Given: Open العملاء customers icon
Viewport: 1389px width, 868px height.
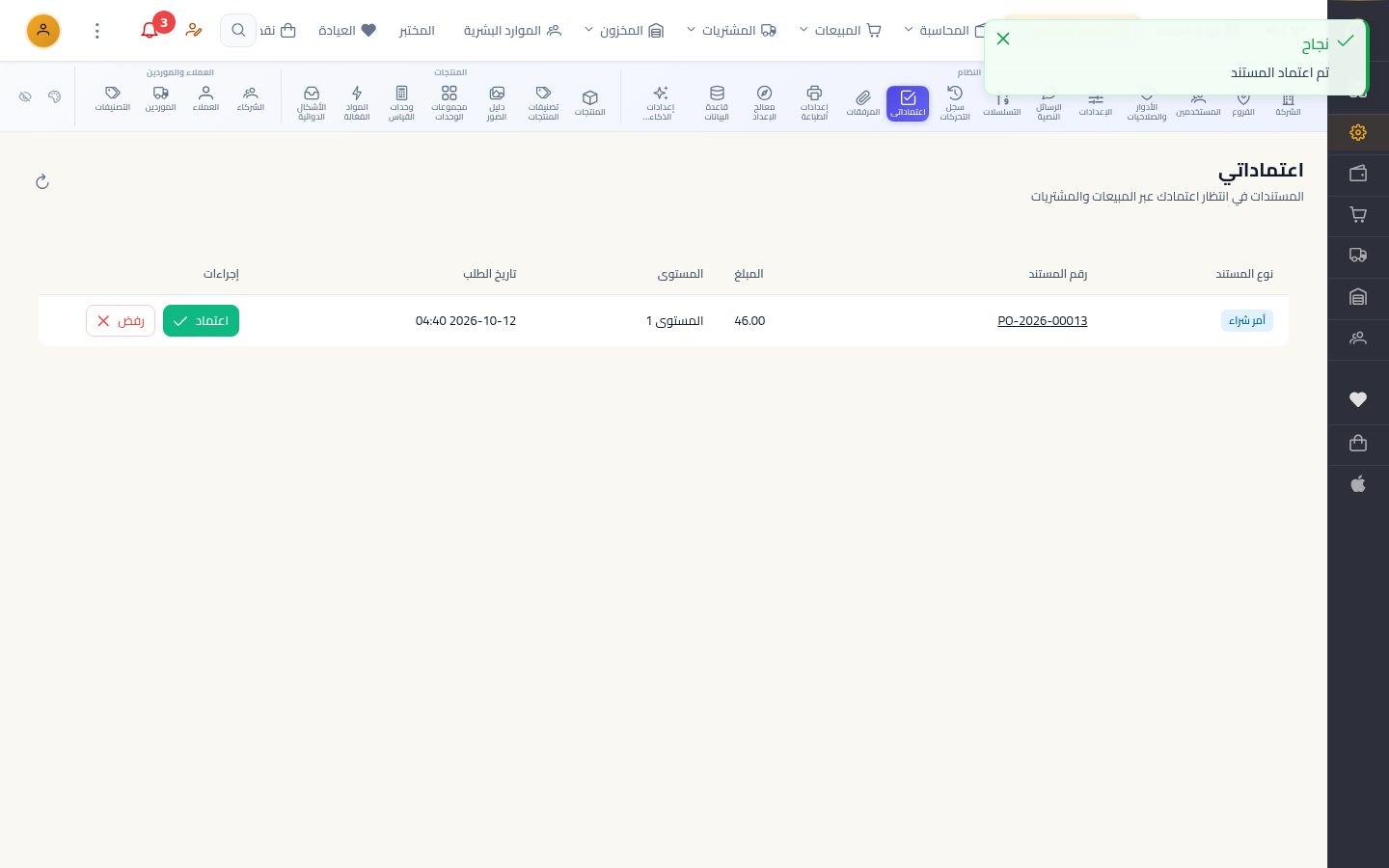Looking at the screenshot, I should point(205,98).
